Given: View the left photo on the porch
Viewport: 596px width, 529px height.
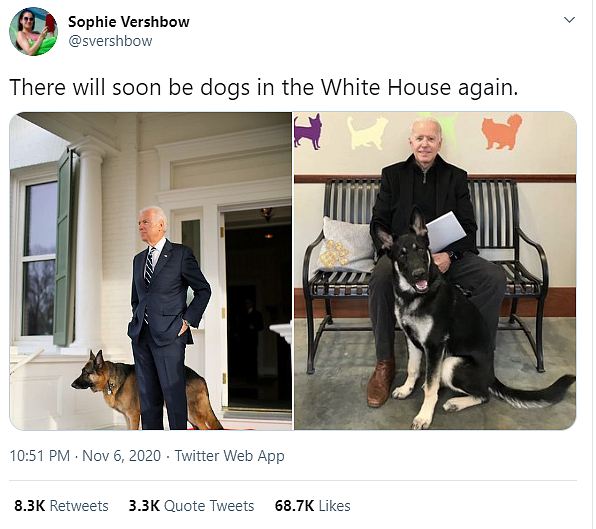Looking at the screenshot, I should click(x=151, y=271).
